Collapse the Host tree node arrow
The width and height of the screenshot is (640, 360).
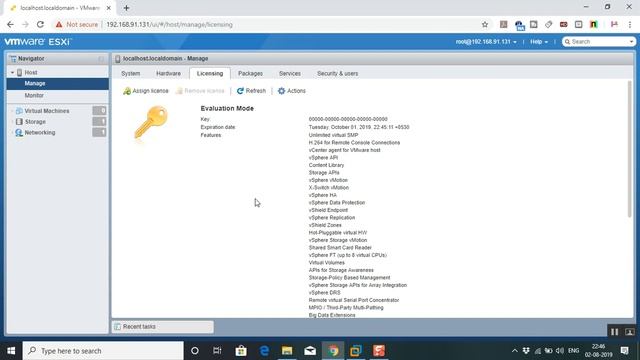(x=12, y=72)
